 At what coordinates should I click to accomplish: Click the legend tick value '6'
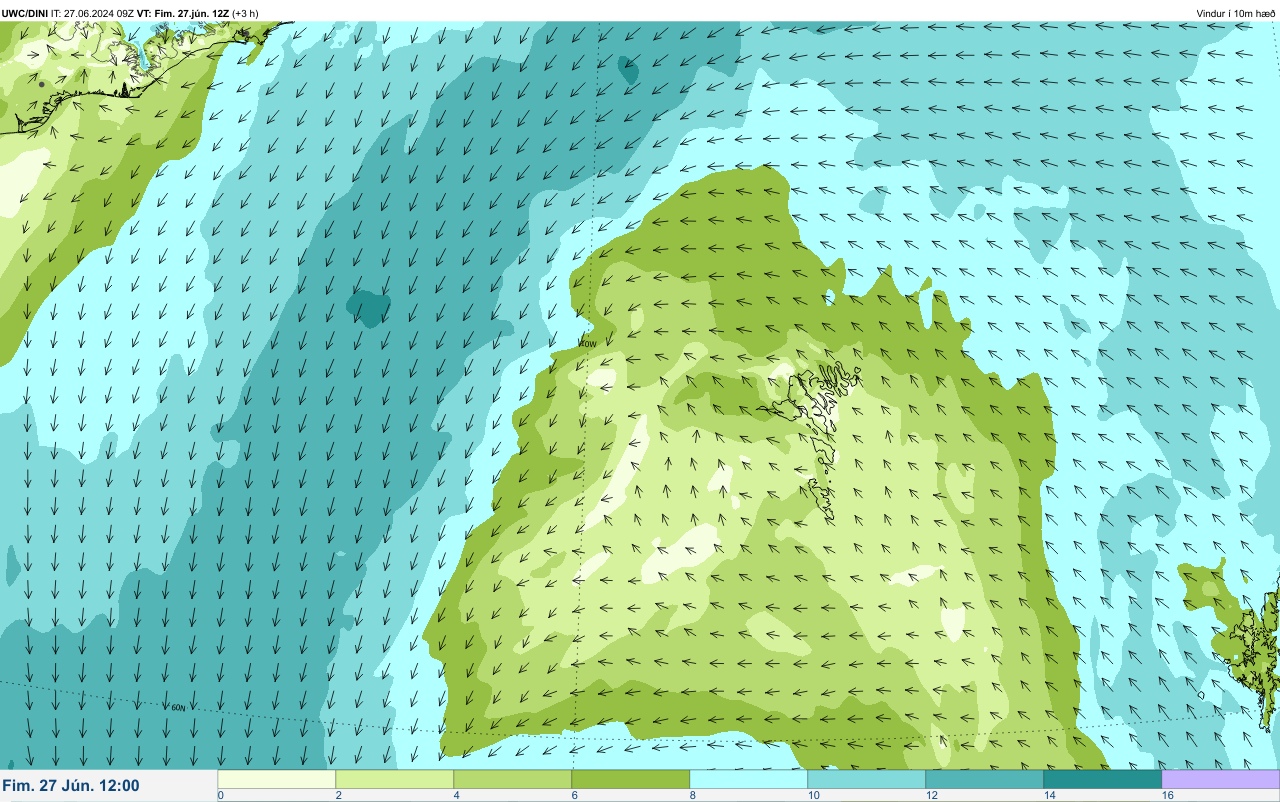coord(574,795)
